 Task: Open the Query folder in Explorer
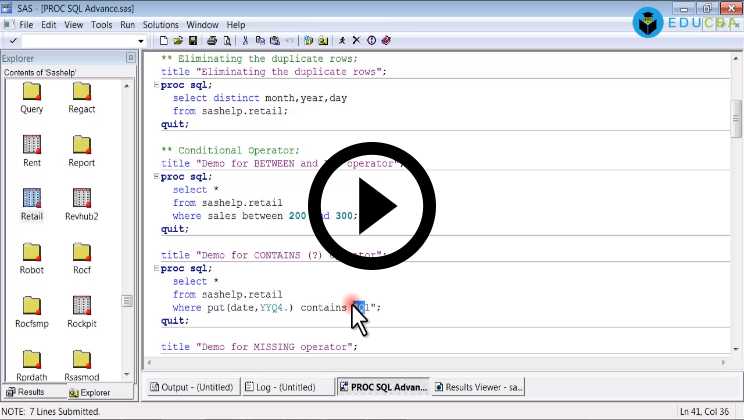[x=32, y=91]
